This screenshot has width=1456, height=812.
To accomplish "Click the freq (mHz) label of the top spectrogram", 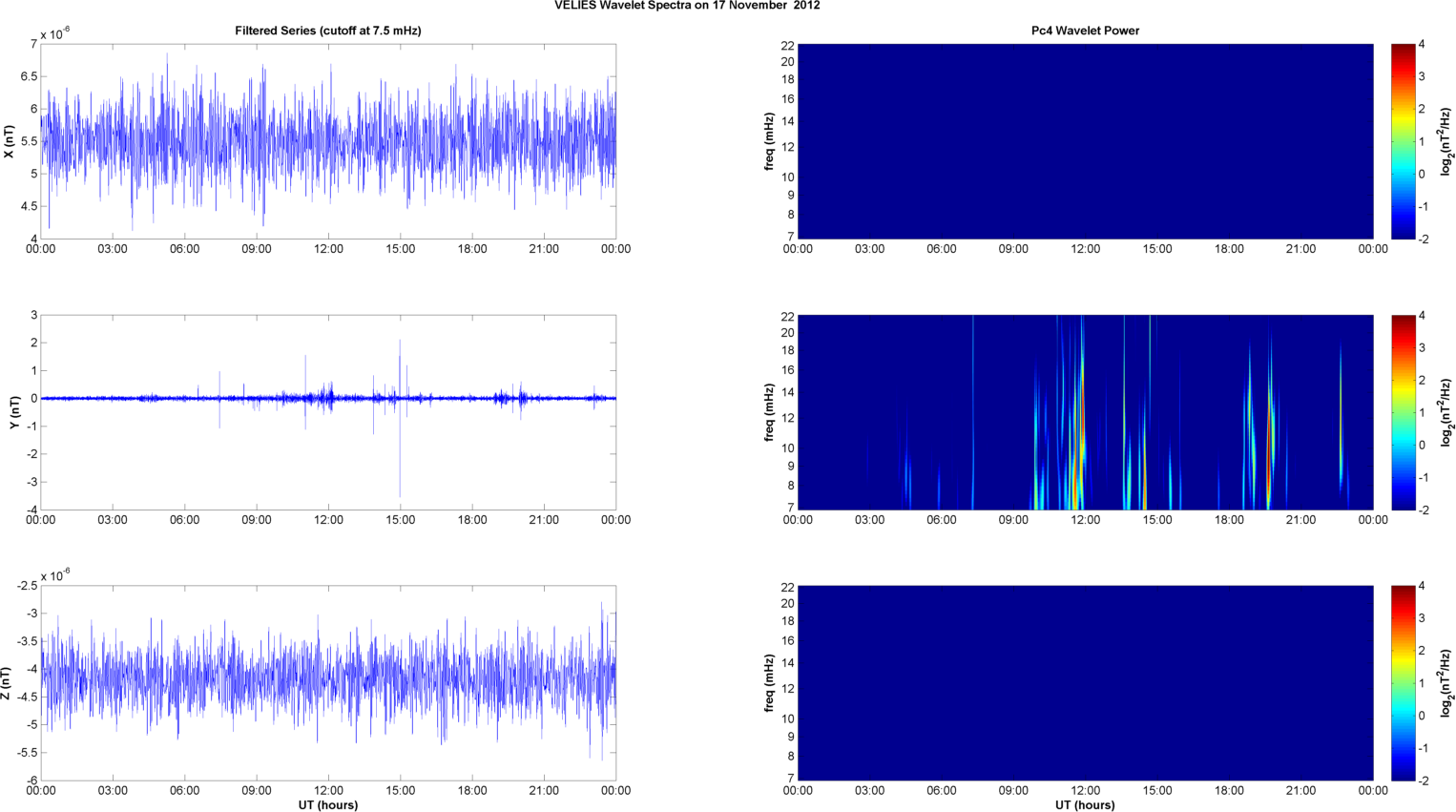I will click(769, 141).
